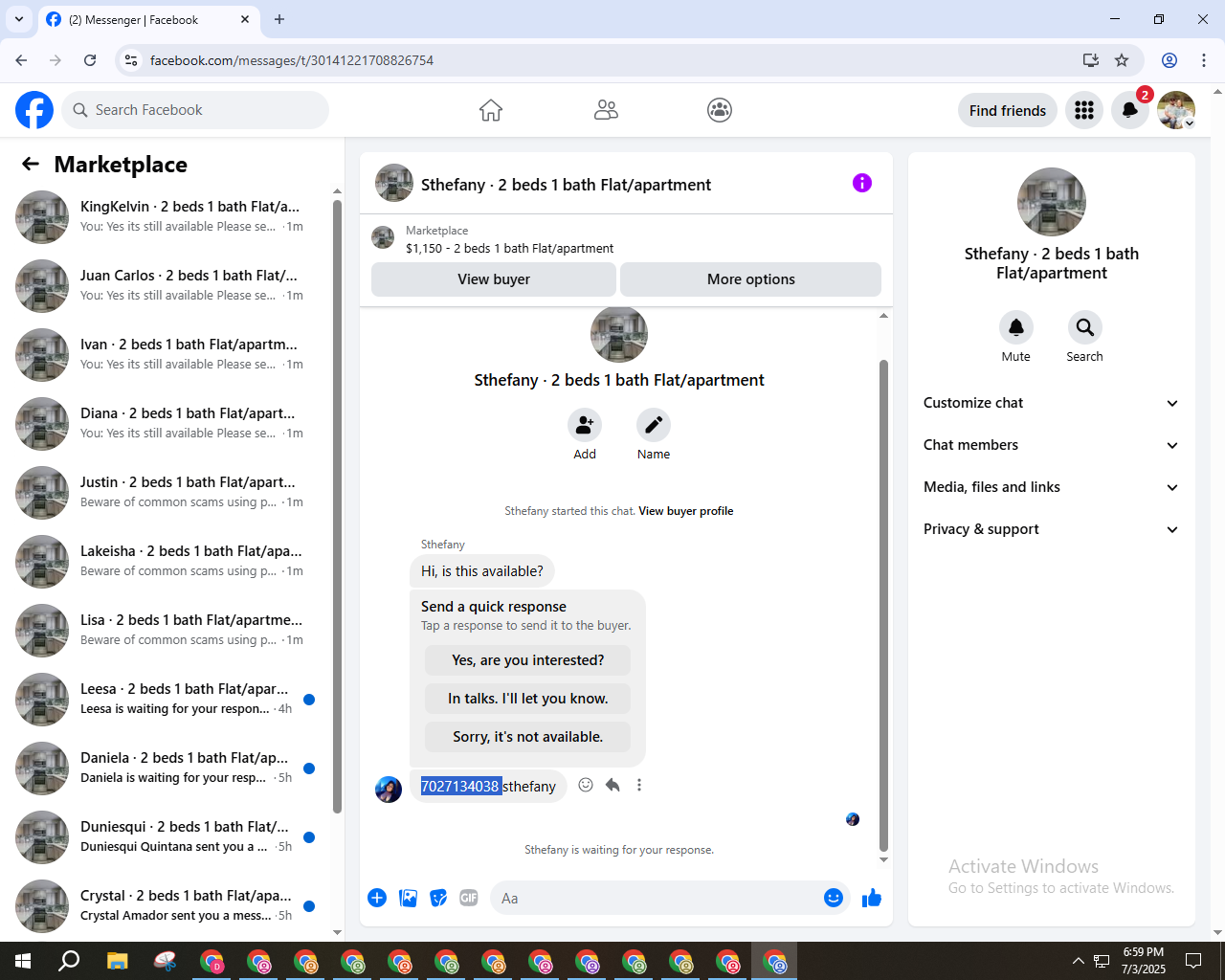Image resolution: width=1225 pixels, height=980 pixels.
Task: Click the Search Facebook field
Action: pyautogui.click(x=195, y=110)
